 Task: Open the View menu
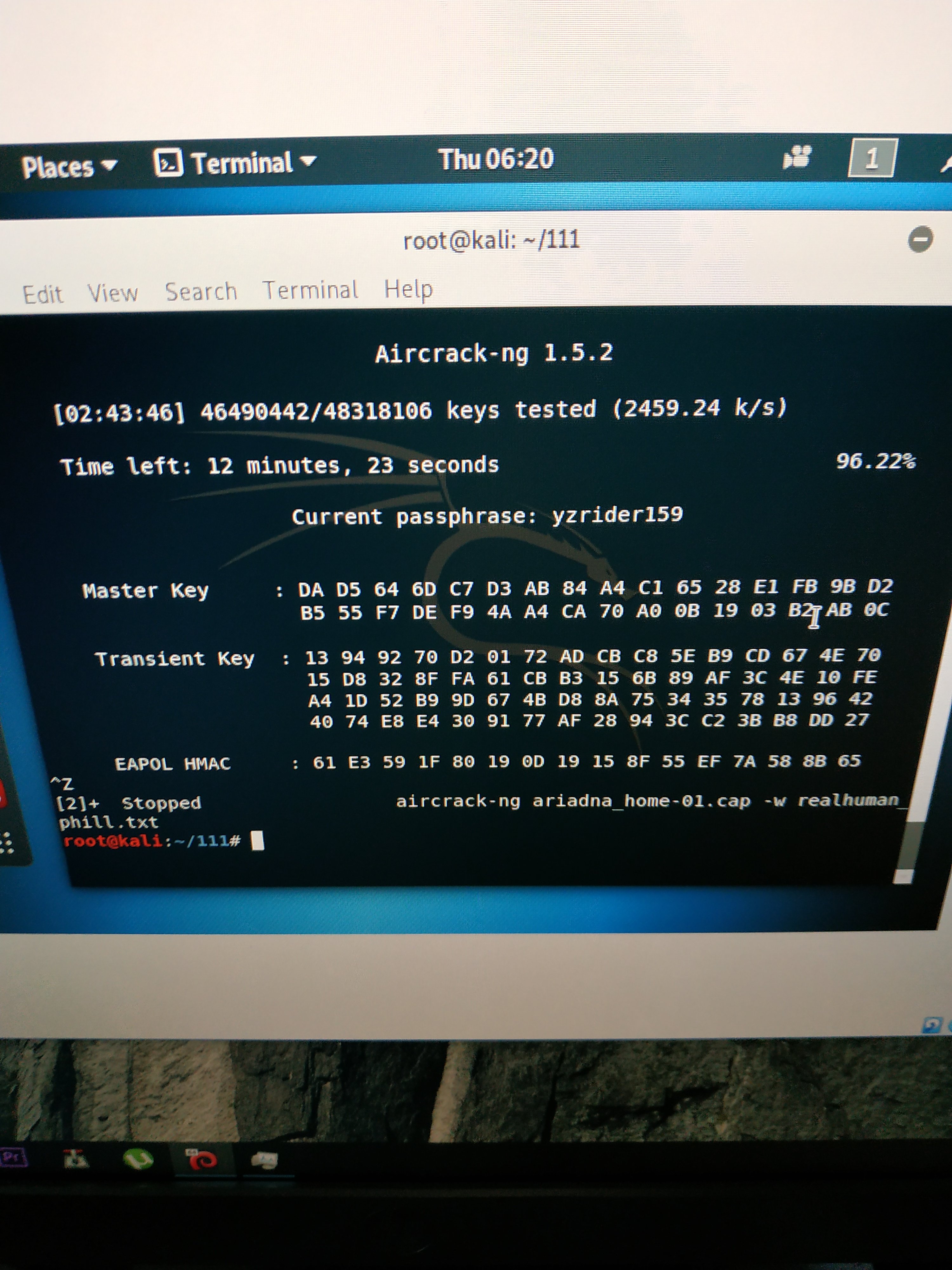[x=112, y=293]
